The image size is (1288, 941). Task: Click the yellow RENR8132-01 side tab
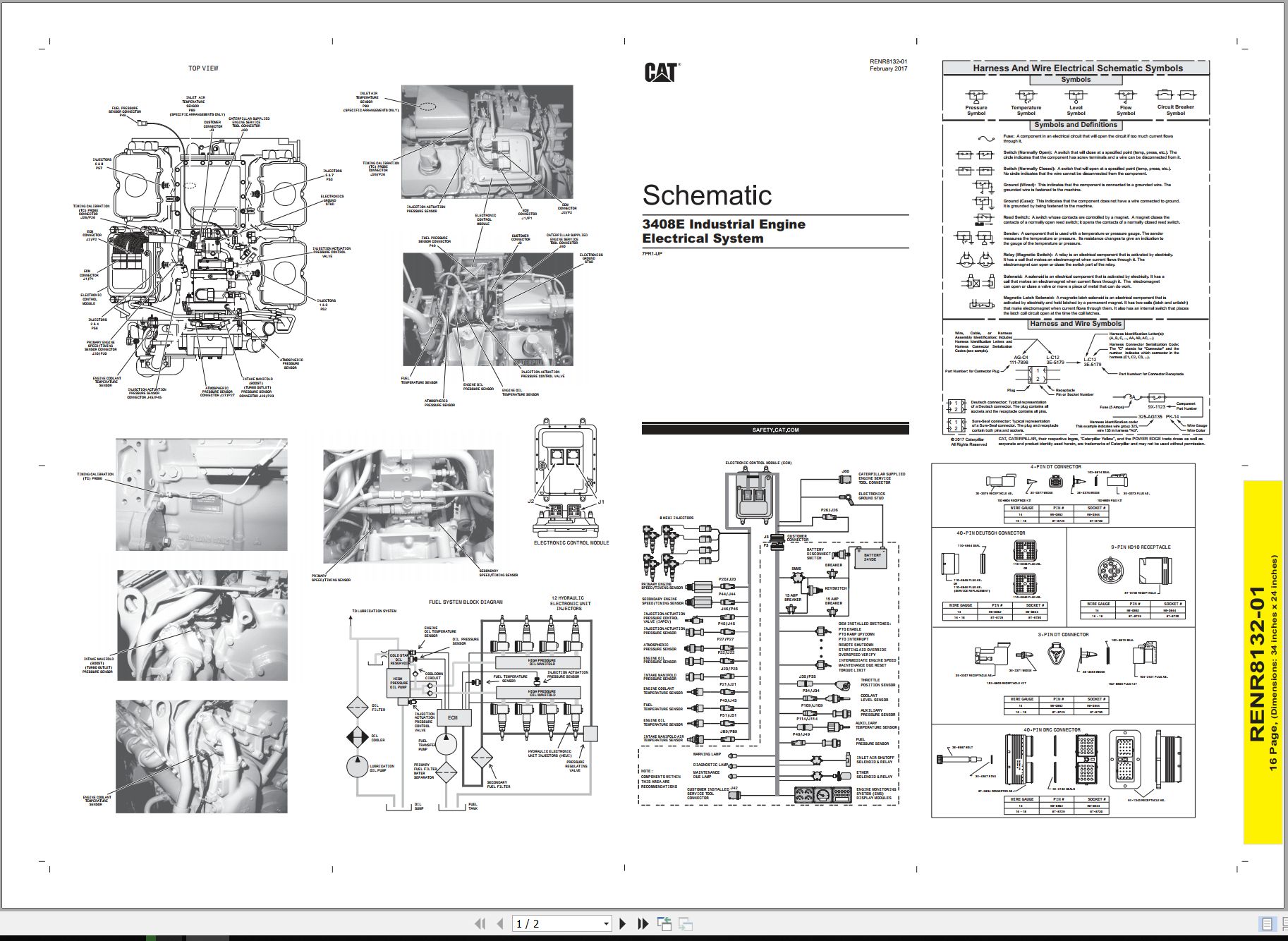pyautogui.click(x=1263, y=662)
